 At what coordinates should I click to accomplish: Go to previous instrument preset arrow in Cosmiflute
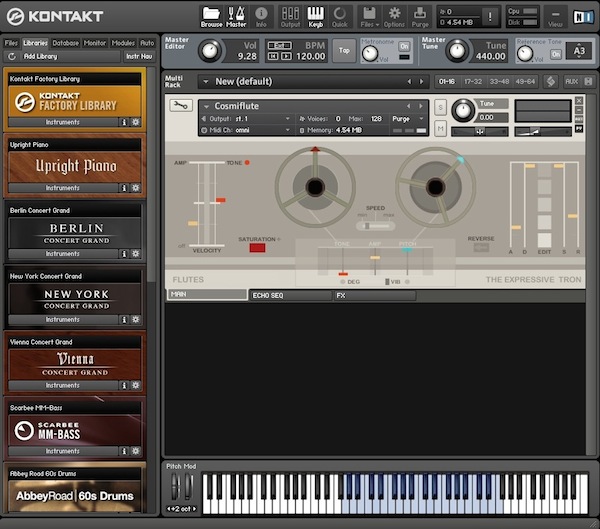pyautogui.click(x=408, y=106)
